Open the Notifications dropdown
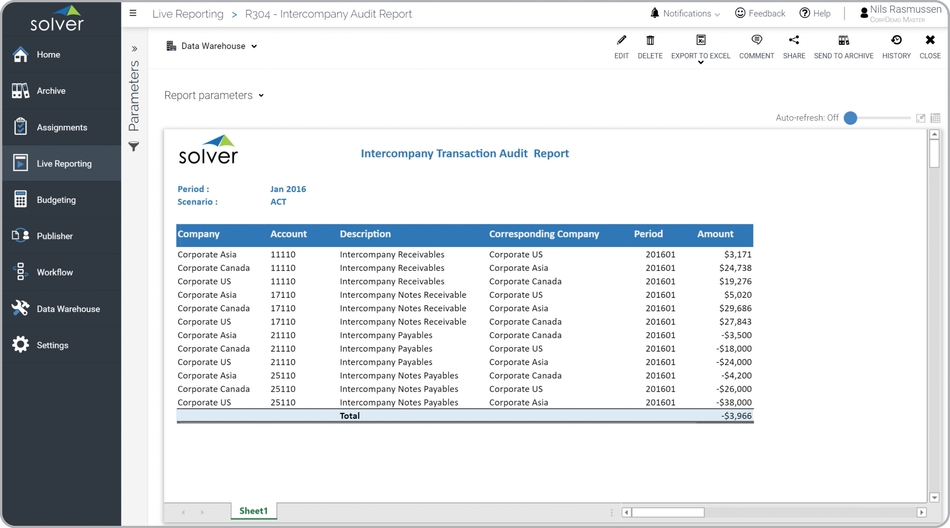950x528 pixels. click(685, 14)
